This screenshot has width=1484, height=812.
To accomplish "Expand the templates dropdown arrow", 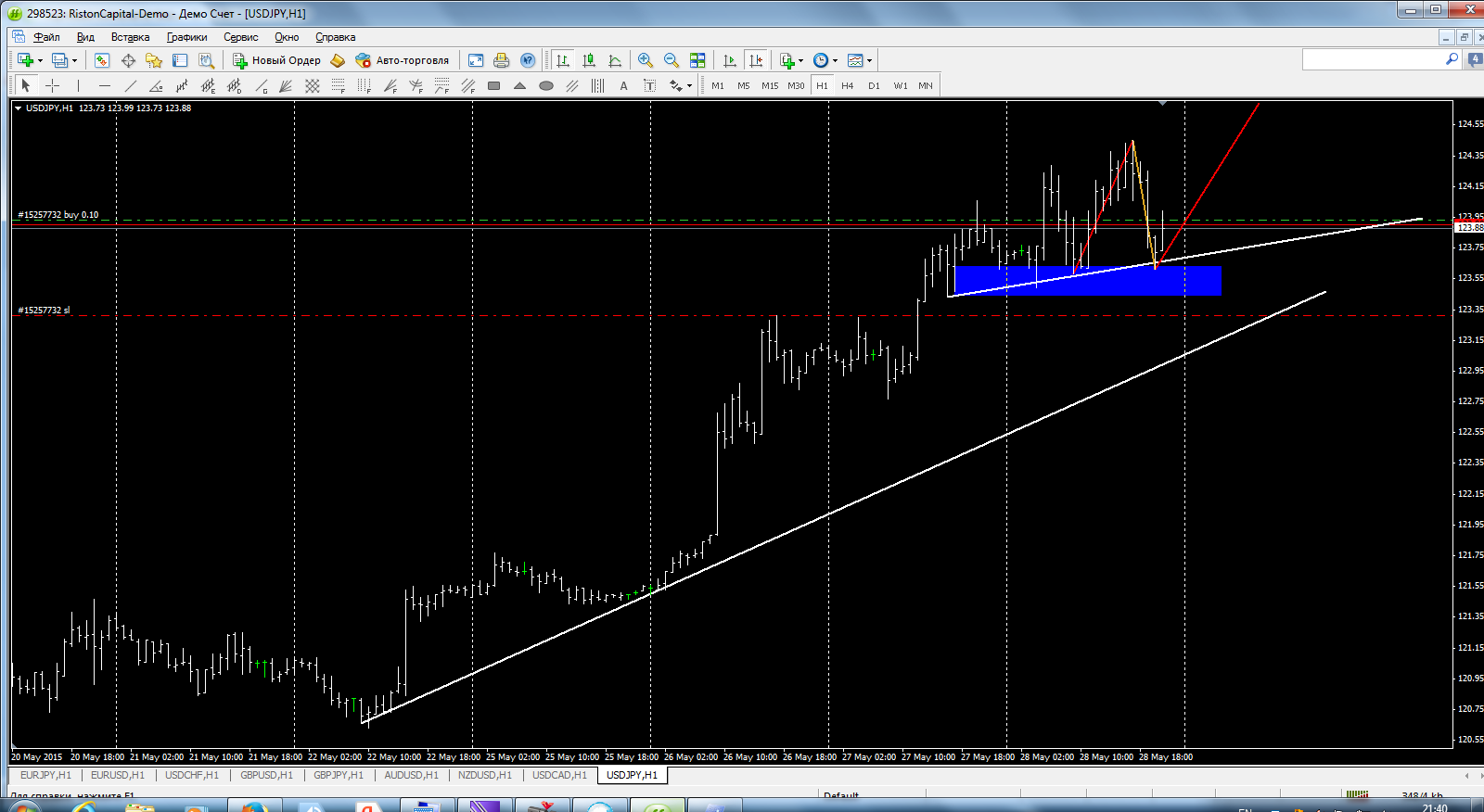I will [869, 61].
